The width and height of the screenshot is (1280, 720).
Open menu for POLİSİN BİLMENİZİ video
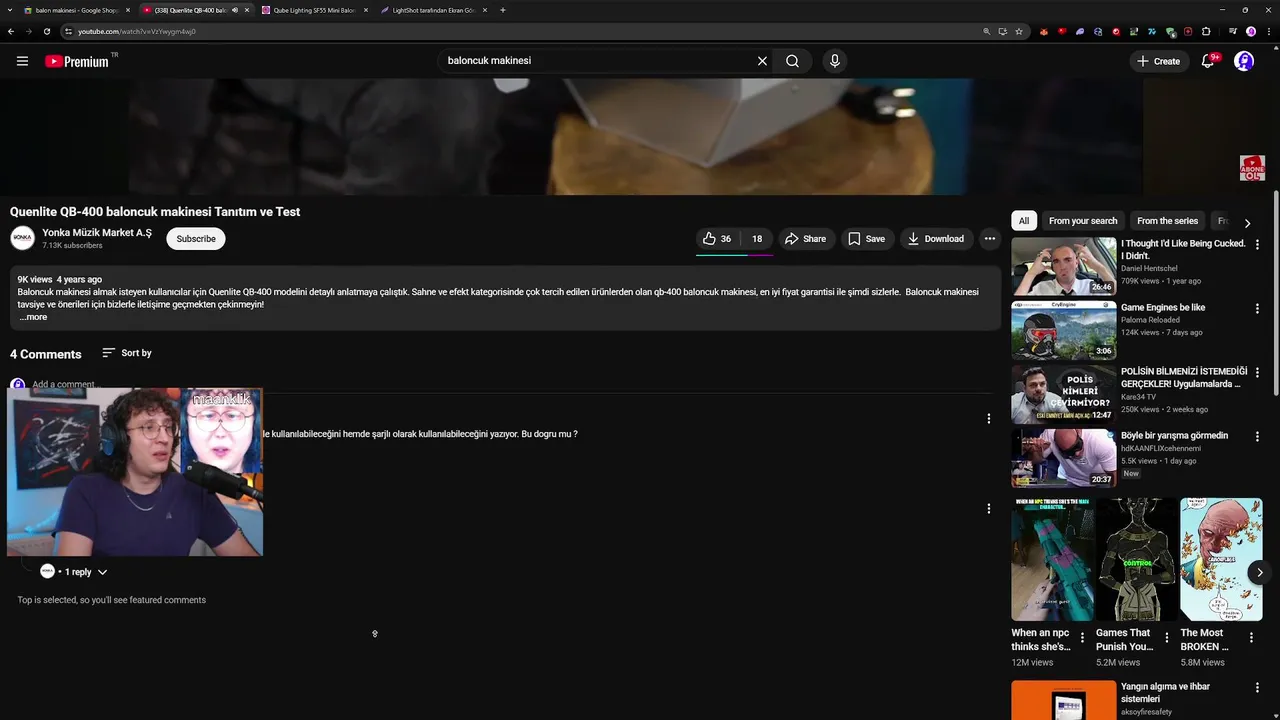1257,373
